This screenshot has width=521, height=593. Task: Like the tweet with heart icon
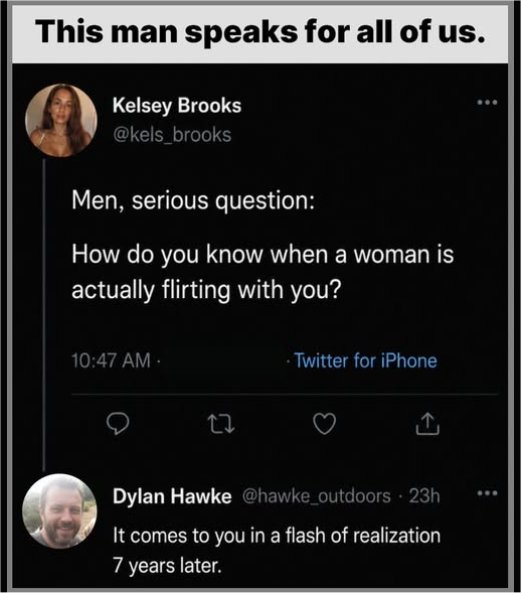coord(325,424)
